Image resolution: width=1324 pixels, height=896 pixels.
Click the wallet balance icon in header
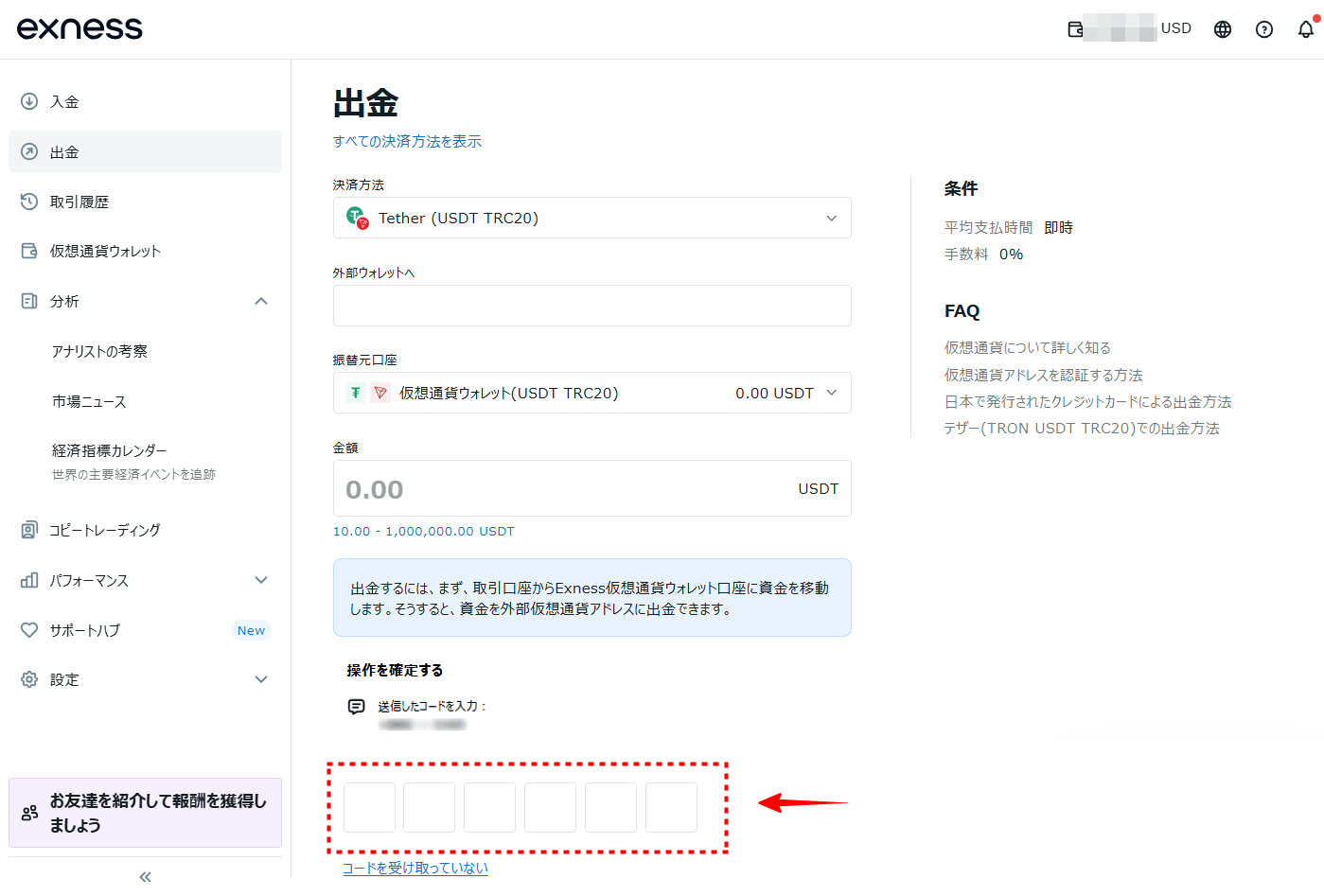pos(1076,29)
